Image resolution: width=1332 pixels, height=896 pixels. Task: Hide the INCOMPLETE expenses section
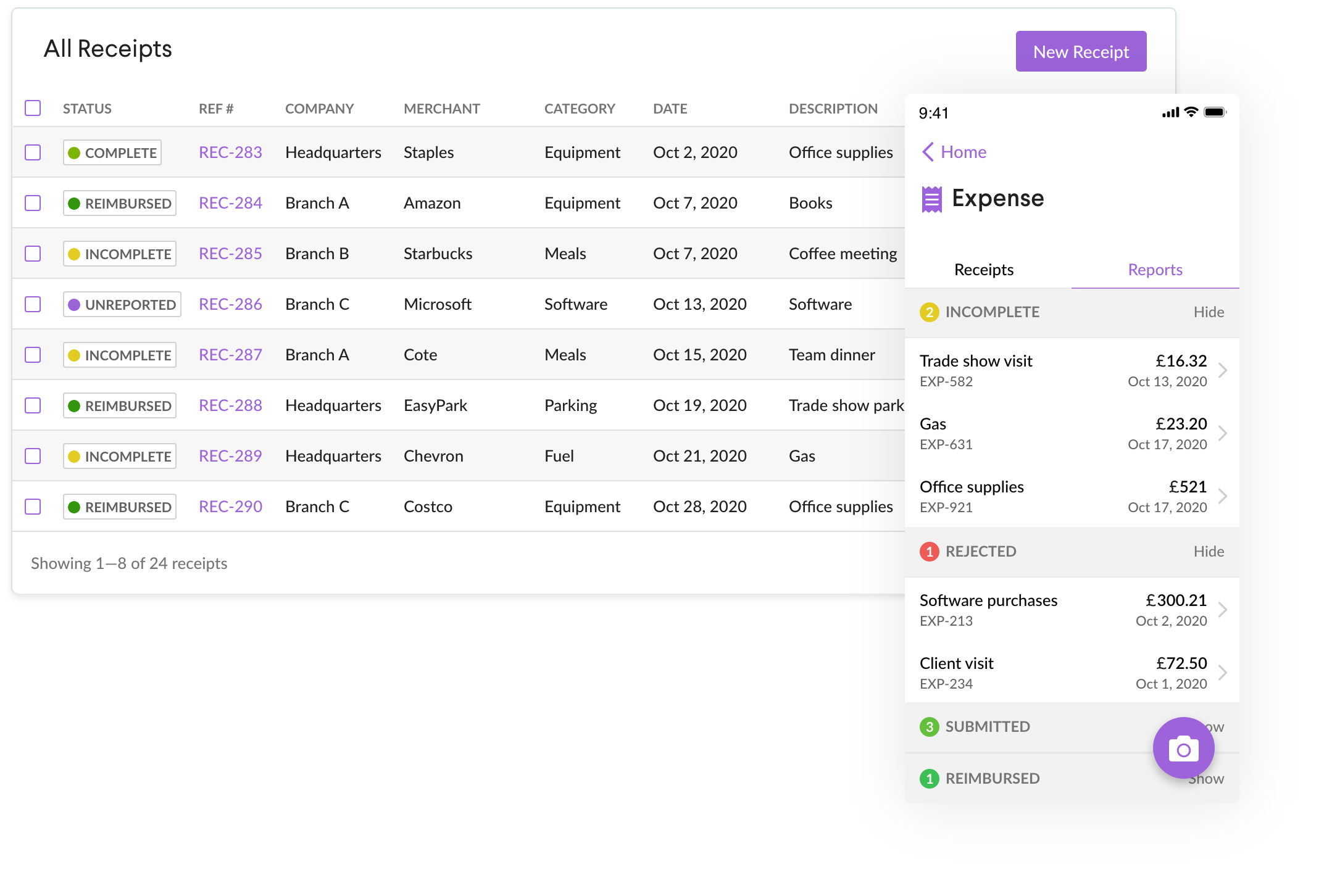tap(1208, 312)
